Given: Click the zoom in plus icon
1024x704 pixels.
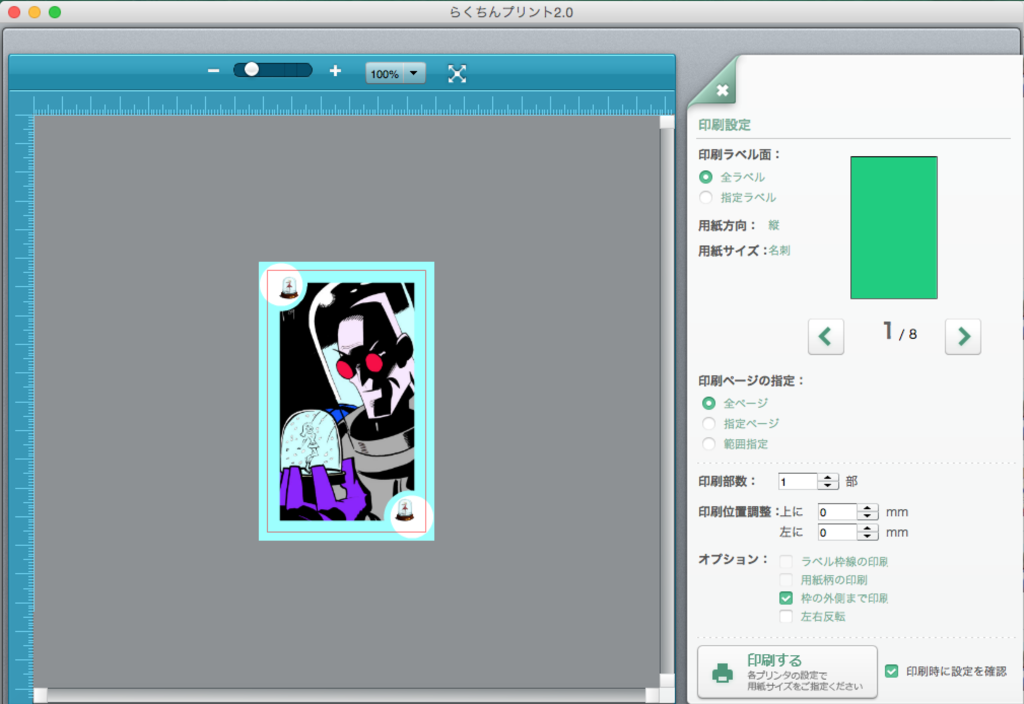Looking at the screenshot, I should tap(335, 71).
